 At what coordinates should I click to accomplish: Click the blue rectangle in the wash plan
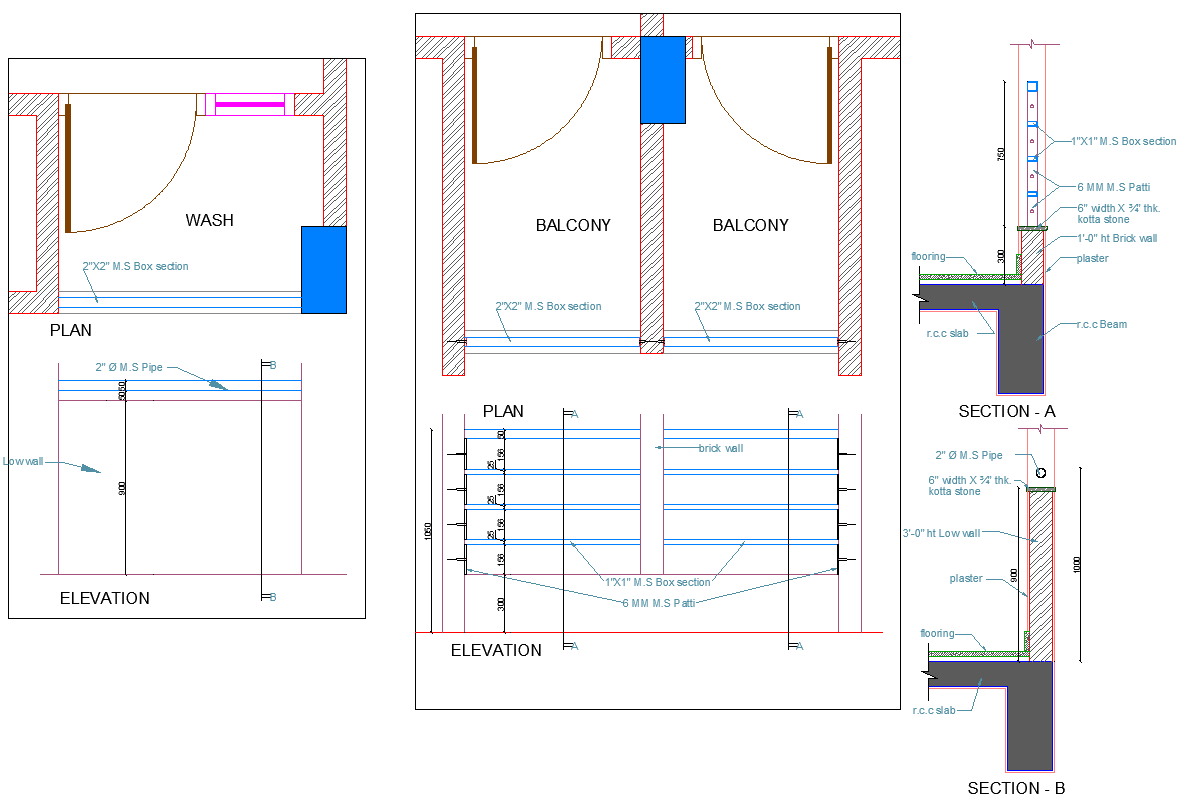[323, 269]
